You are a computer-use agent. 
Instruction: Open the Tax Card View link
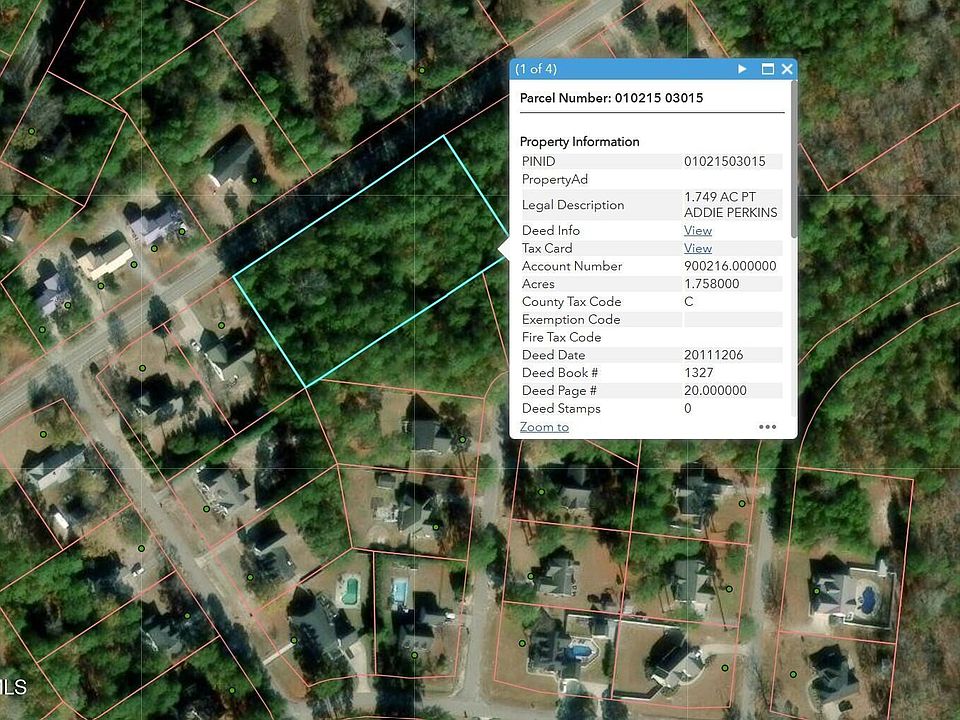698,248
